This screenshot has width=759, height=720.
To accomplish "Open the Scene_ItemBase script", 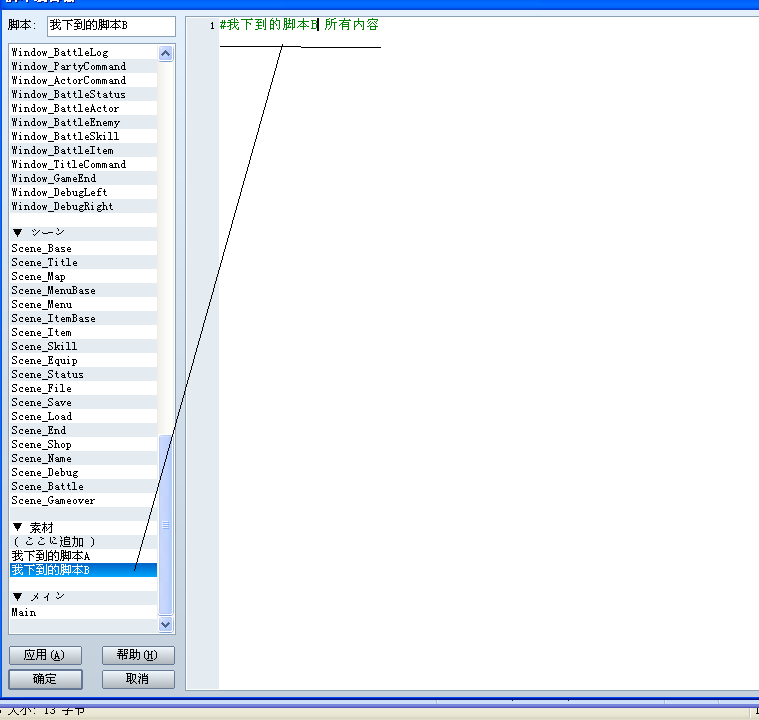I will 83,319.
